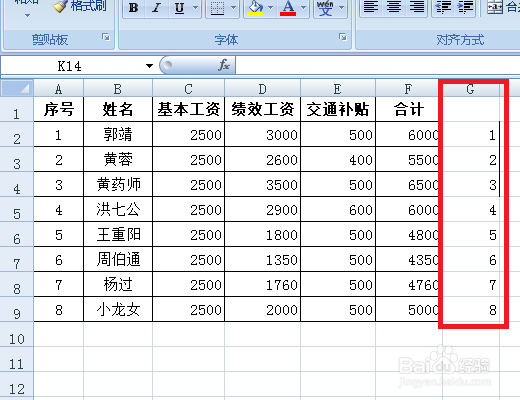
Task: Click header cell 绩效工资
Action: point(263,109)
